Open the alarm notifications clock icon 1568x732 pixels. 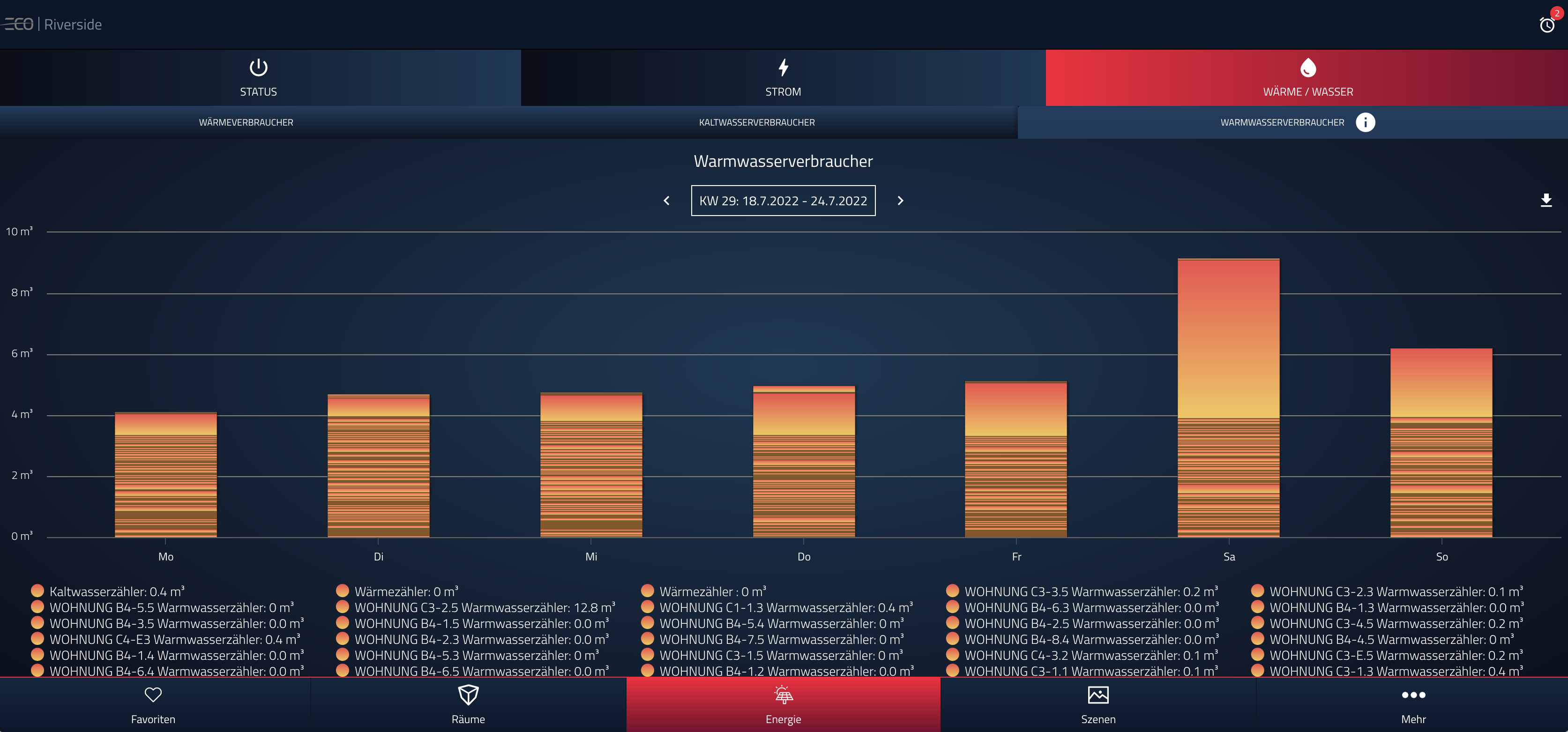tap(1547, 24)
